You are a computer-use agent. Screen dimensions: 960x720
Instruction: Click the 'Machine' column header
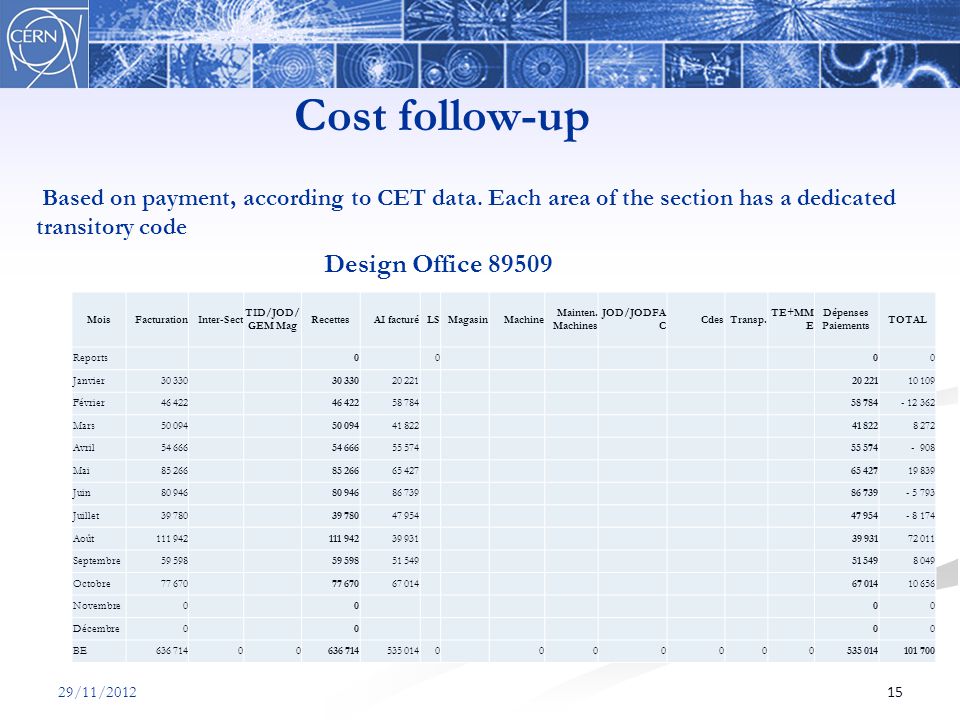click(x=523, y=320)
